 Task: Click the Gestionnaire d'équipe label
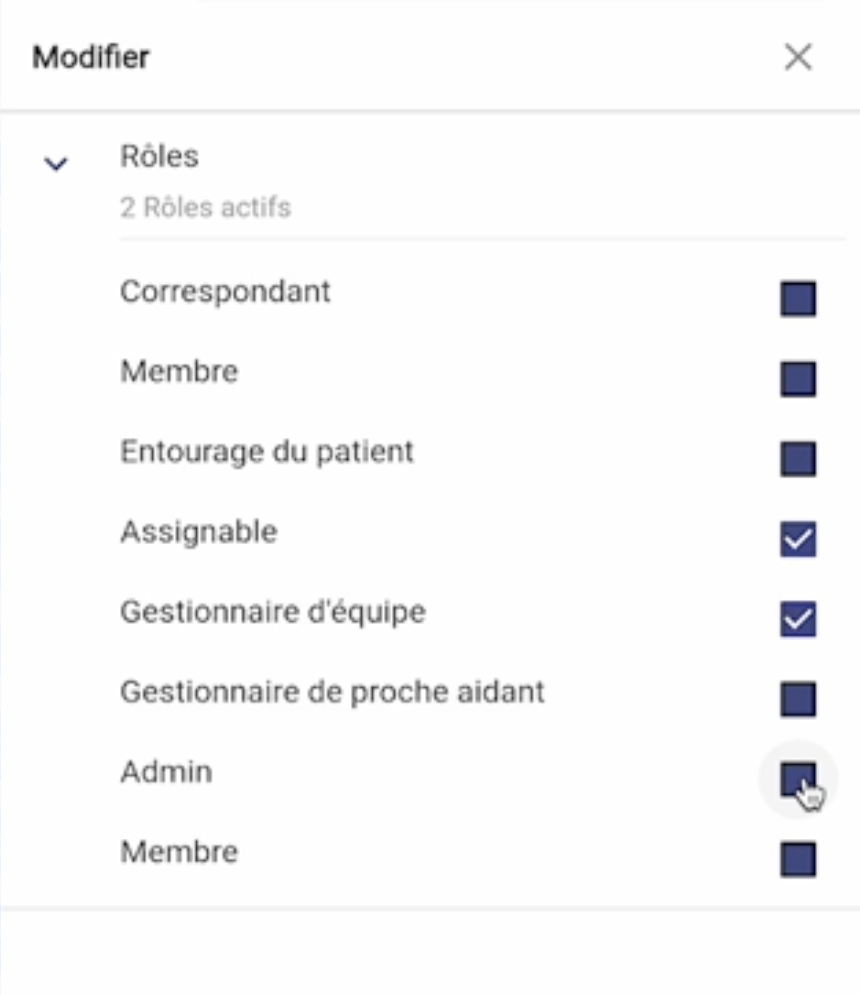273,612
